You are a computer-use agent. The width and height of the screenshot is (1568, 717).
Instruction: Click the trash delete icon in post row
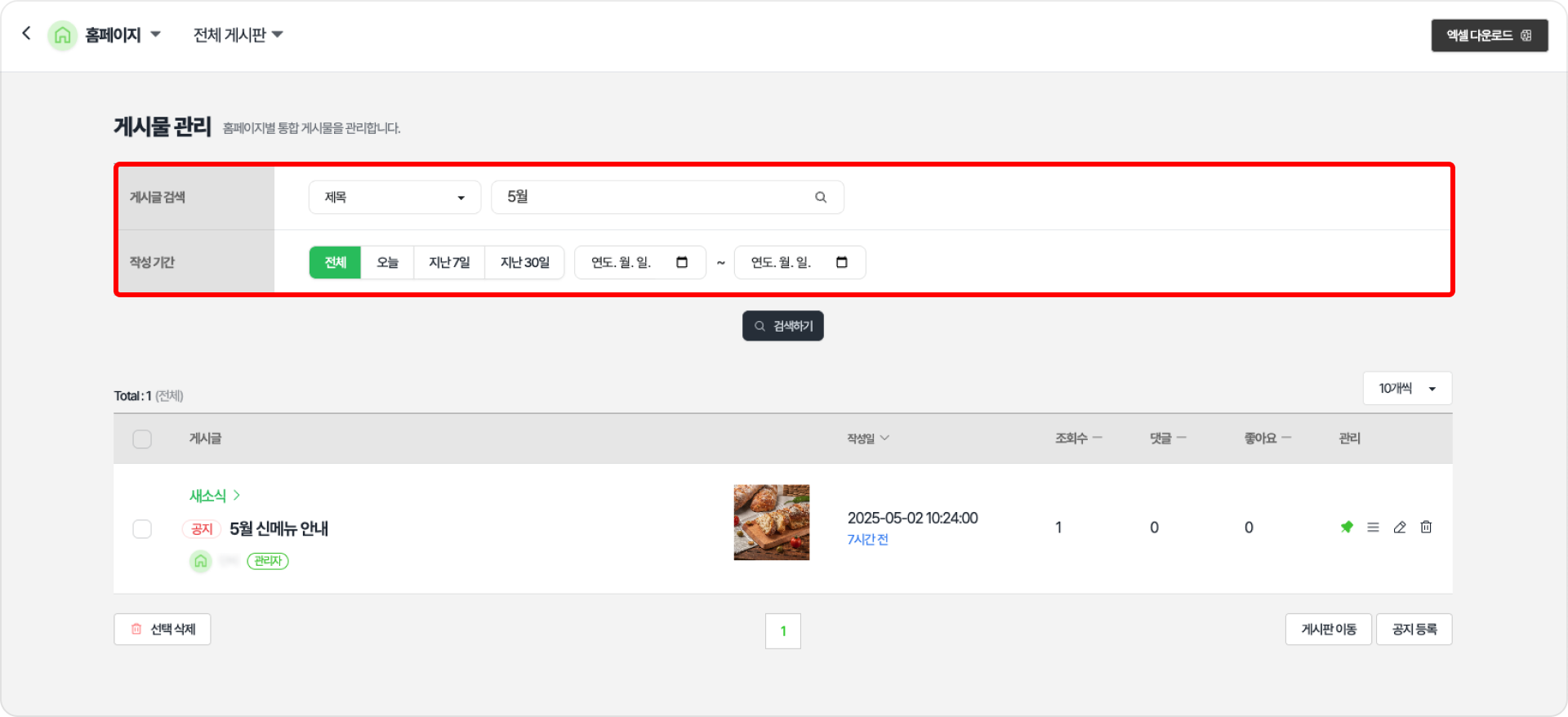1426,528
